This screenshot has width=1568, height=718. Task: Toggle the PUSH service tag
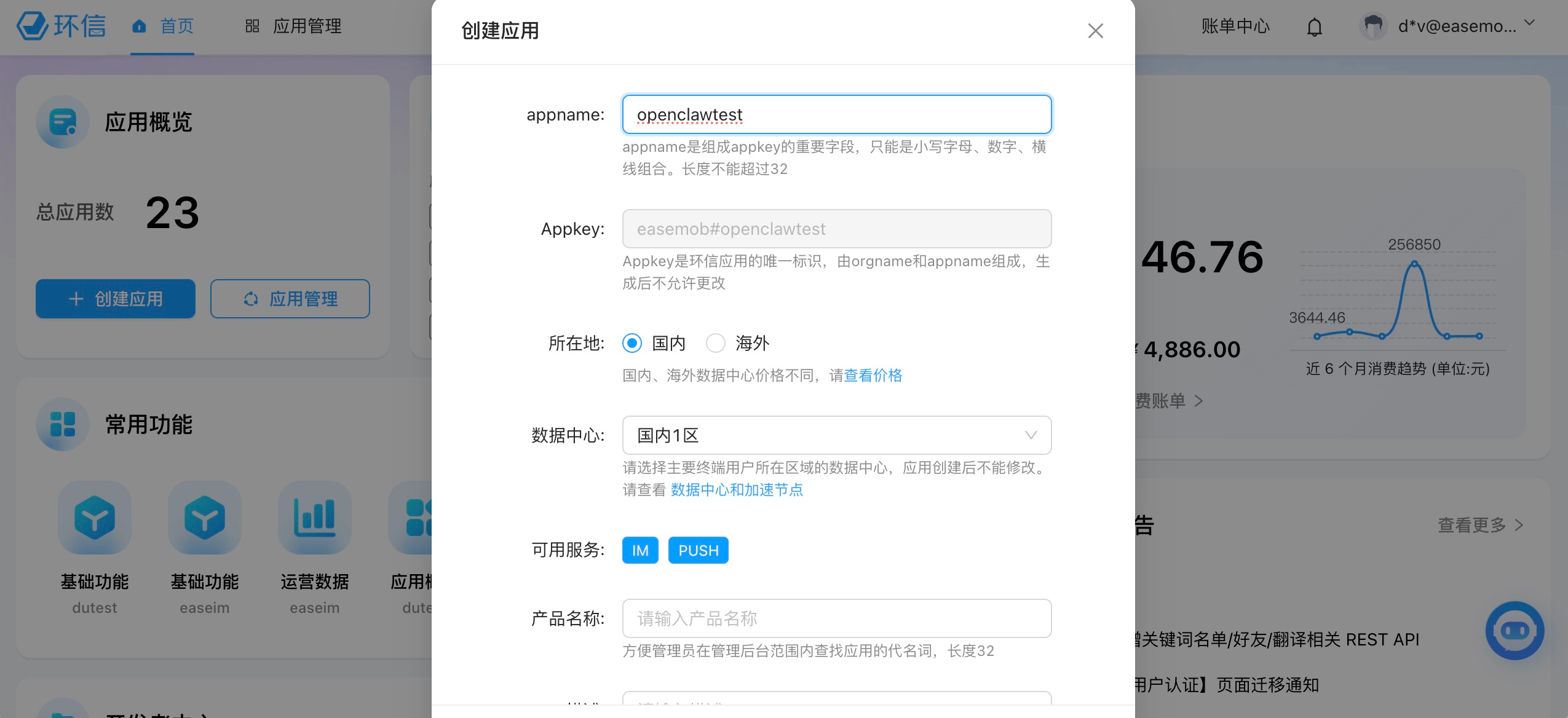tap(698, 550)
